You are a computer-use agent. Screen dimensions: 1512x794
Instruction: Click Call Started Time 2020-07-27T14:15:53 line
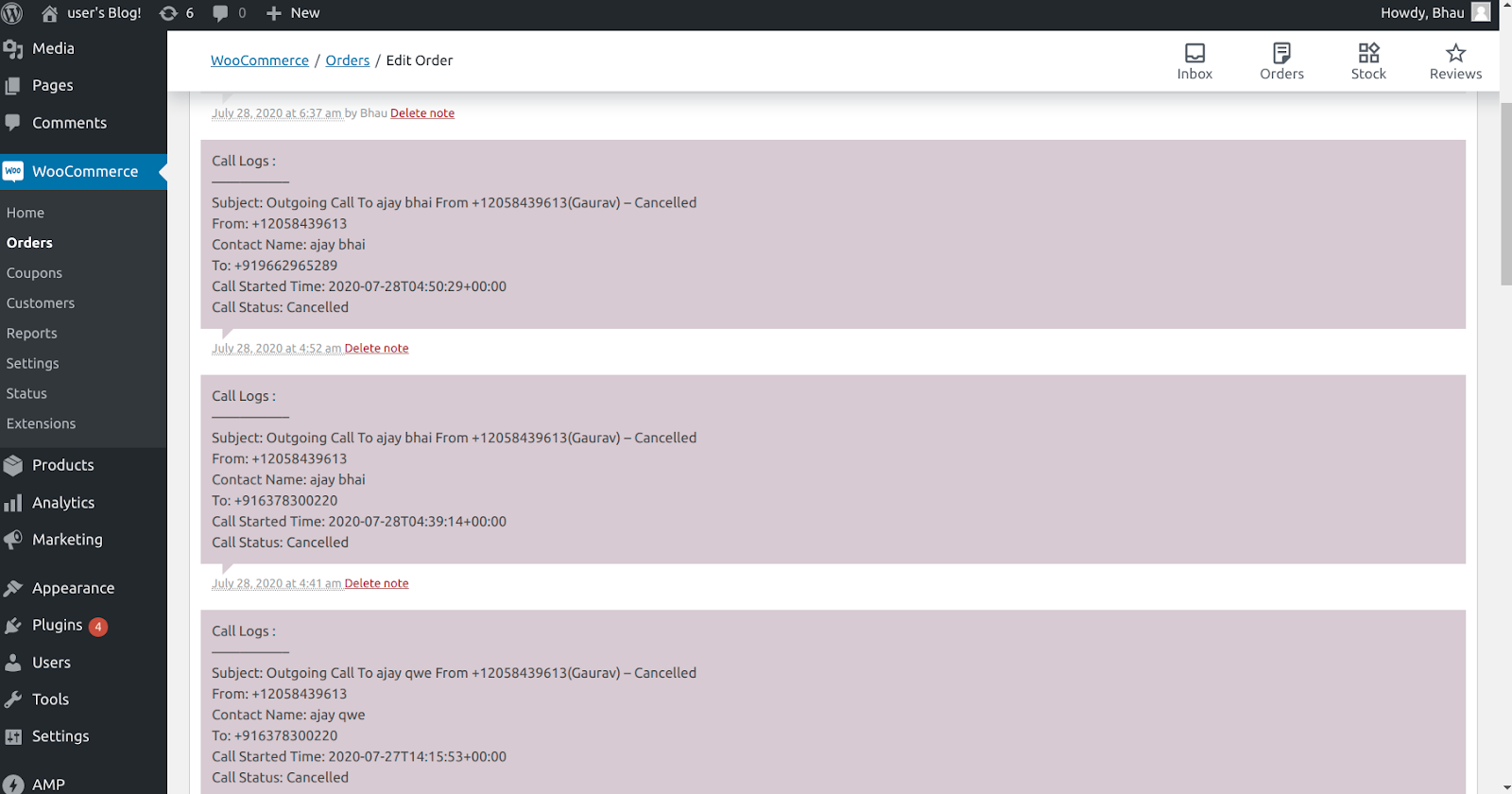pos(359,757)
